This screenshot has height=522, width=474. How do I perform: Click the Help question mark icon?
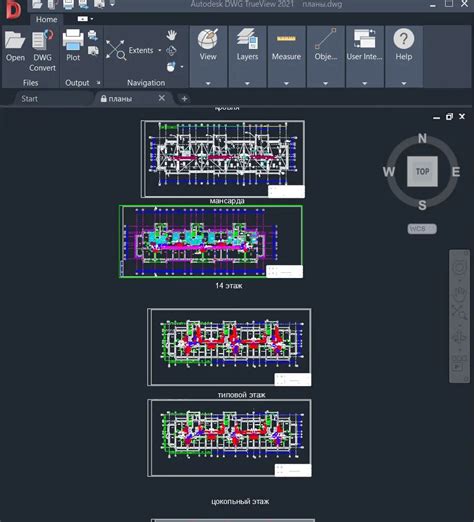[404, 39]
